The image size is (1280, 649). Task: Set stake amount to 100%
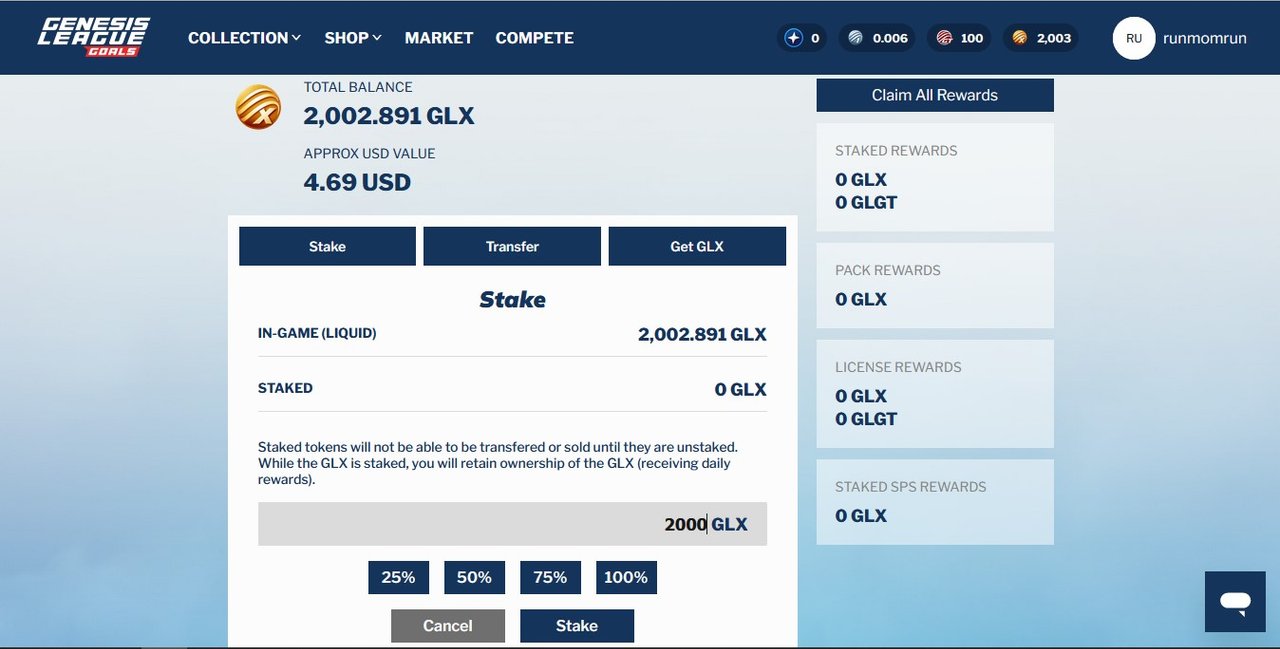click(x=626, y=577)
